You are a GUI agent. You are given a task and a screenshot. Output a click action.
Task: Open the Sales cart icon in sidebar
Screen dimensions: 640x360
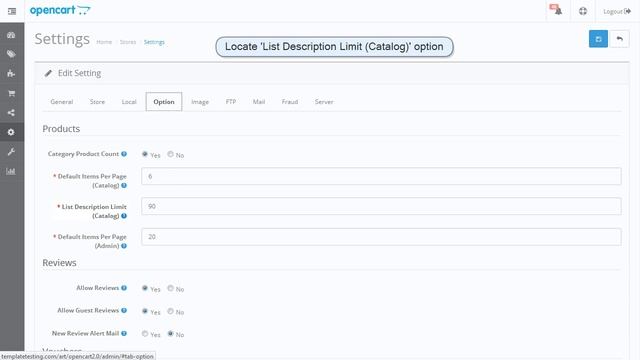point(11,93)
